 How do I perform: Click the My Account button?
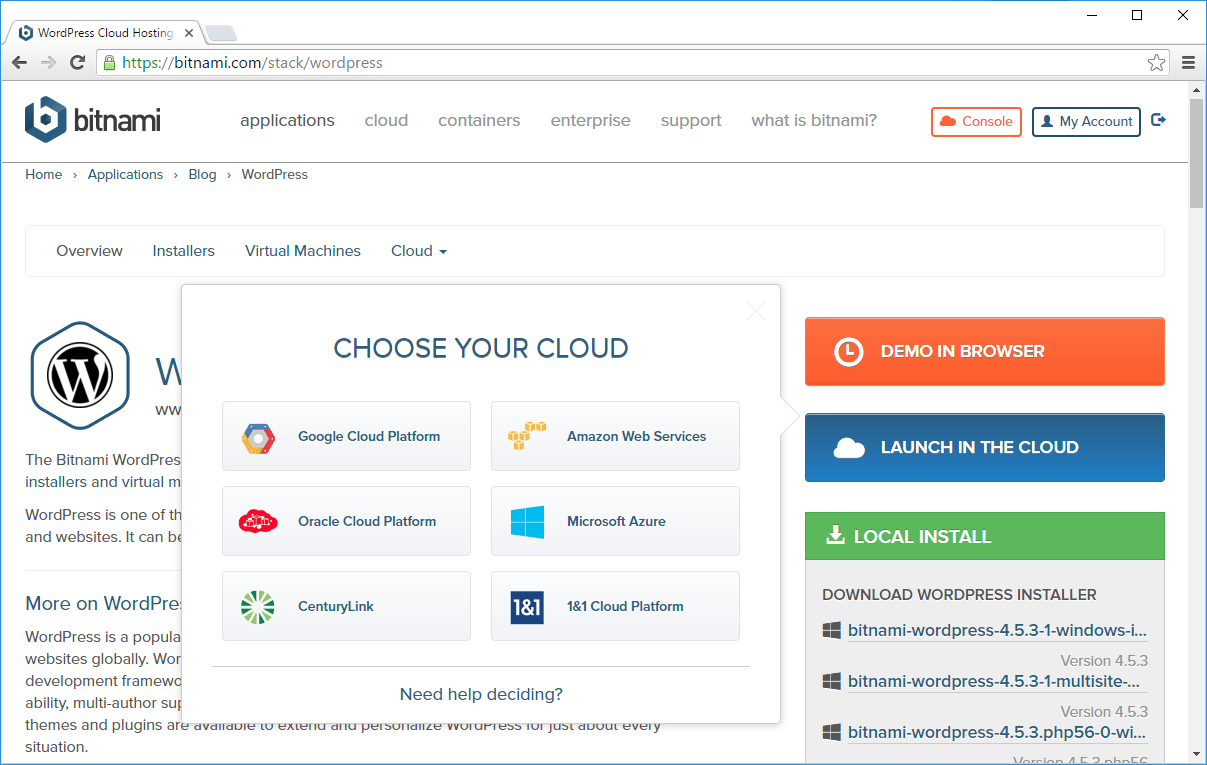pyautogui.click(x=1086, y=122)
